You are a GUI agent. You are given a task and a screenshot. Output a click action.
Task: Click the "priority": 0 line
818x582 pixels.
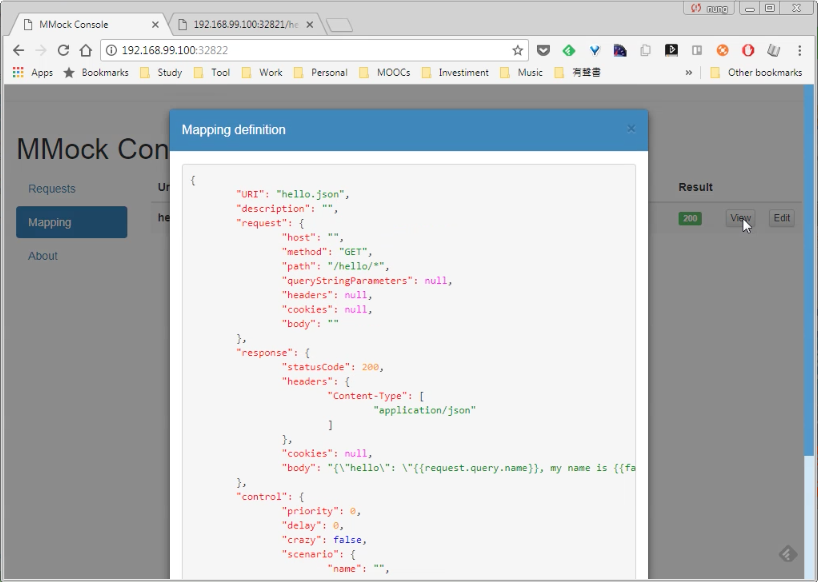coord(321,511)
